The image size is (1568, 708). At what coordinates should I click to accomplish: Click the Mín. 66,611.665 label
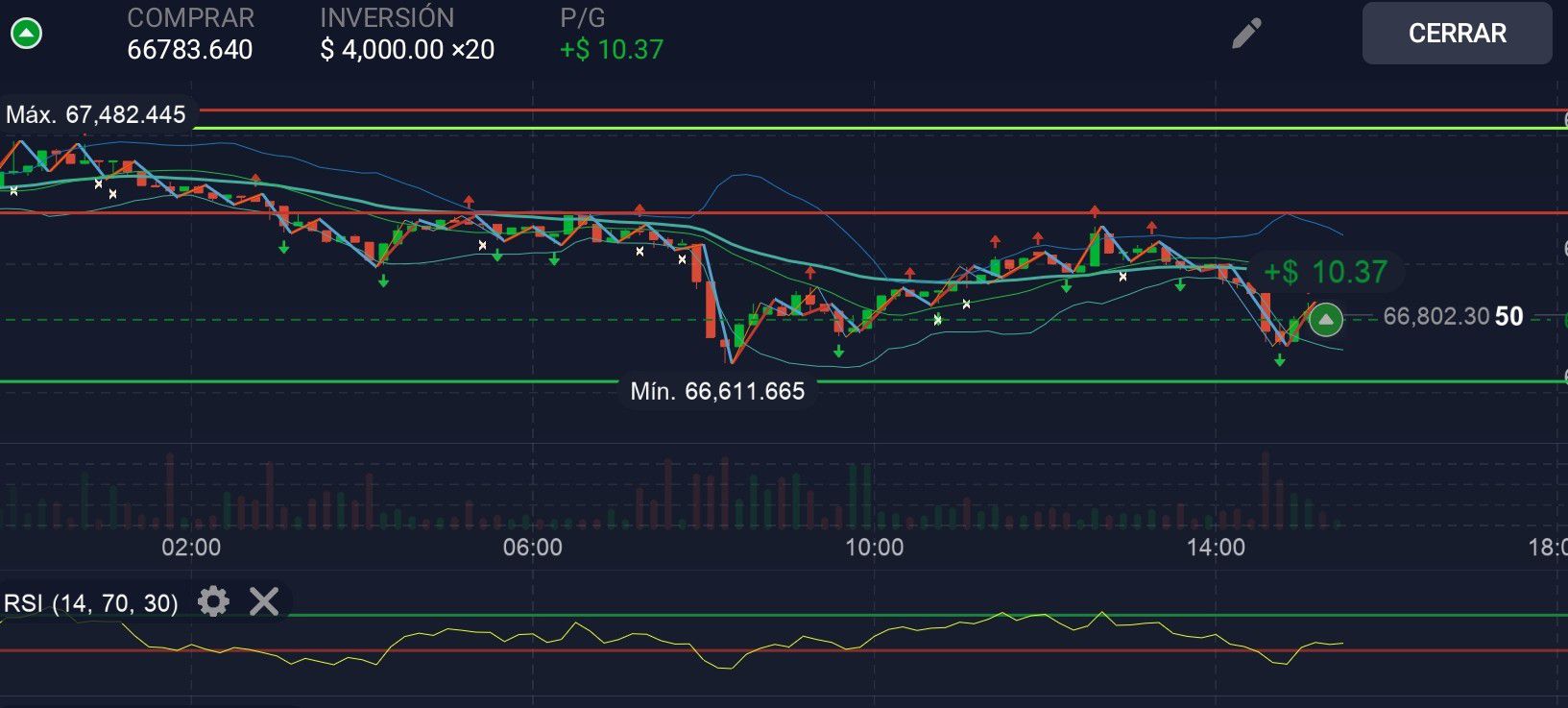point(717,391)
